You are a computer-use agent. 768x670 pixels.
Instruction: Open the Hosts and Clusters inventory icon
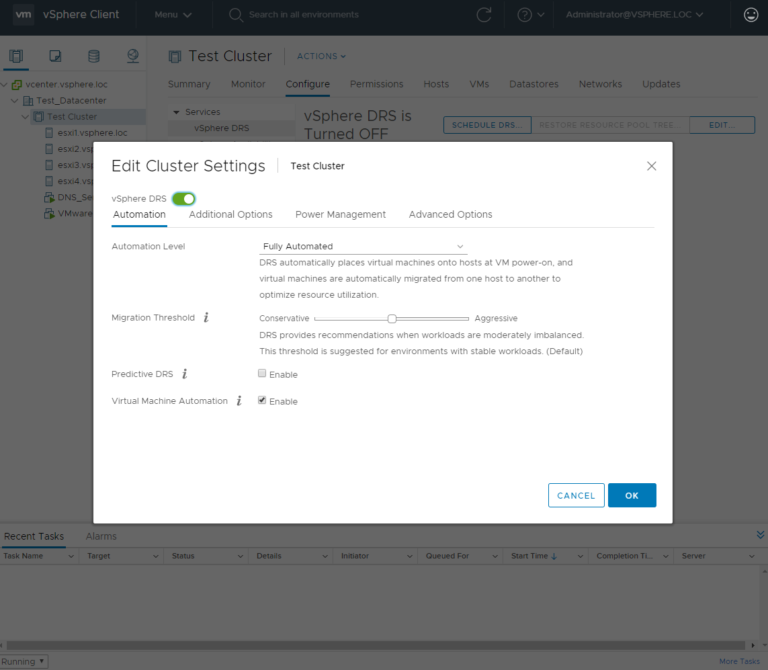click(16, 56)
